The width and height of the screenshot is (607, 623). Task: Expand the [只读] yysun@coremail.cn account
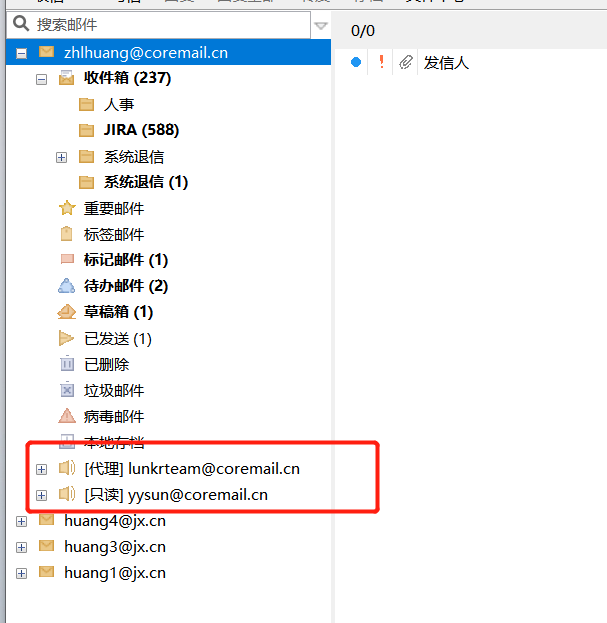(41, 495)
